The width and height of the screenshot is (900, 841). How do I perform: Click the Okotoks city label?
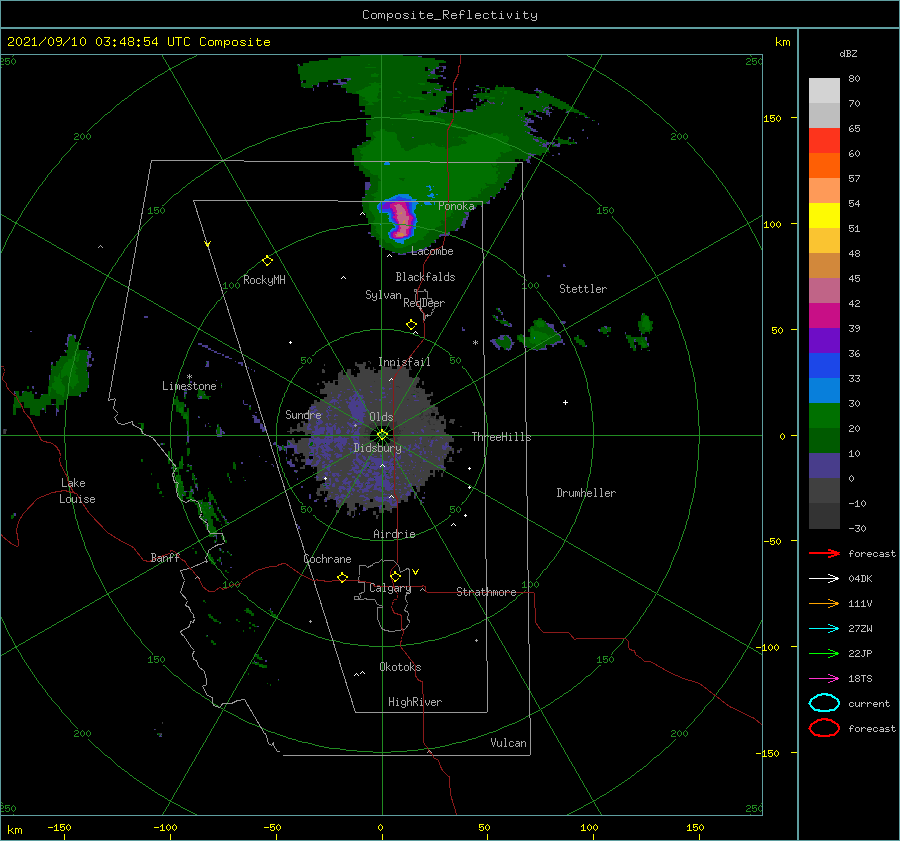coord(400,667)
